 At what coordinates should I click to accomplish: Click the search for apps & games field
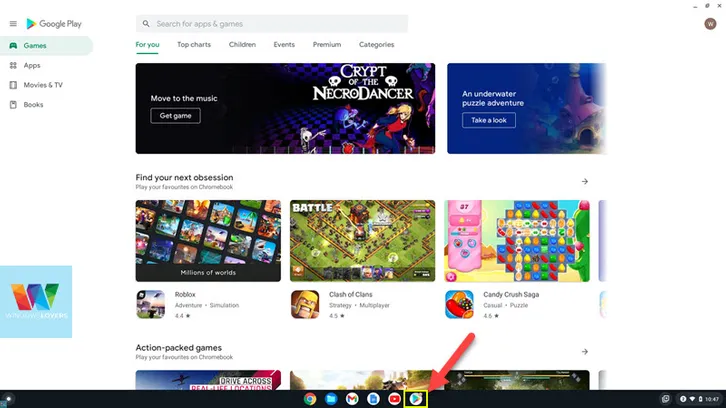[x=272, y=23]
